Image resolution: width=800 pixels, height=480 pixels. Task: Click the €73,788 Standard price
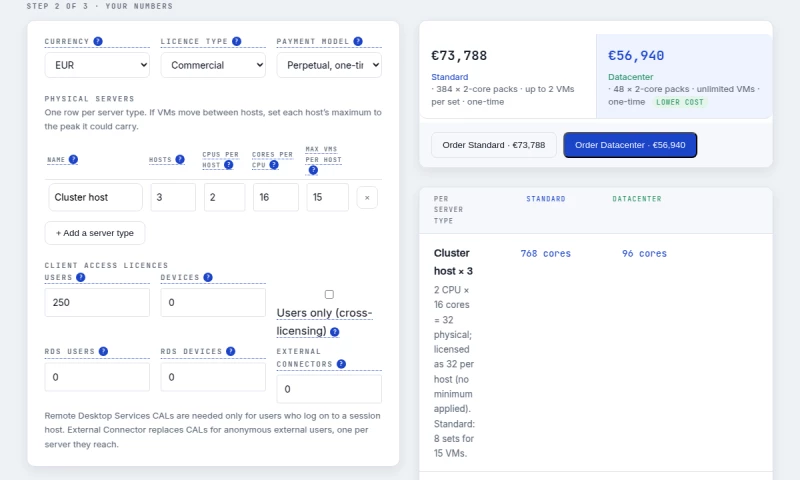pyautogui.click(x=459, y=56)
